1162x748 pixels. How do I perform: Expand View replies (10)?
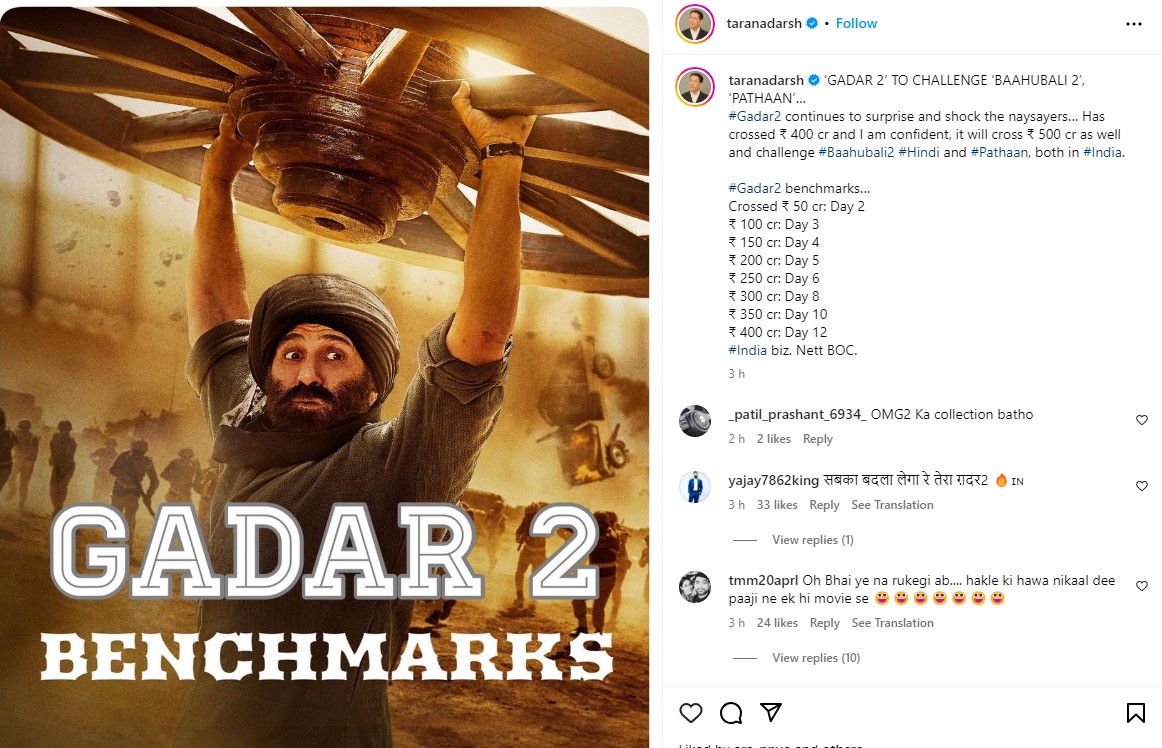[816, 658]
